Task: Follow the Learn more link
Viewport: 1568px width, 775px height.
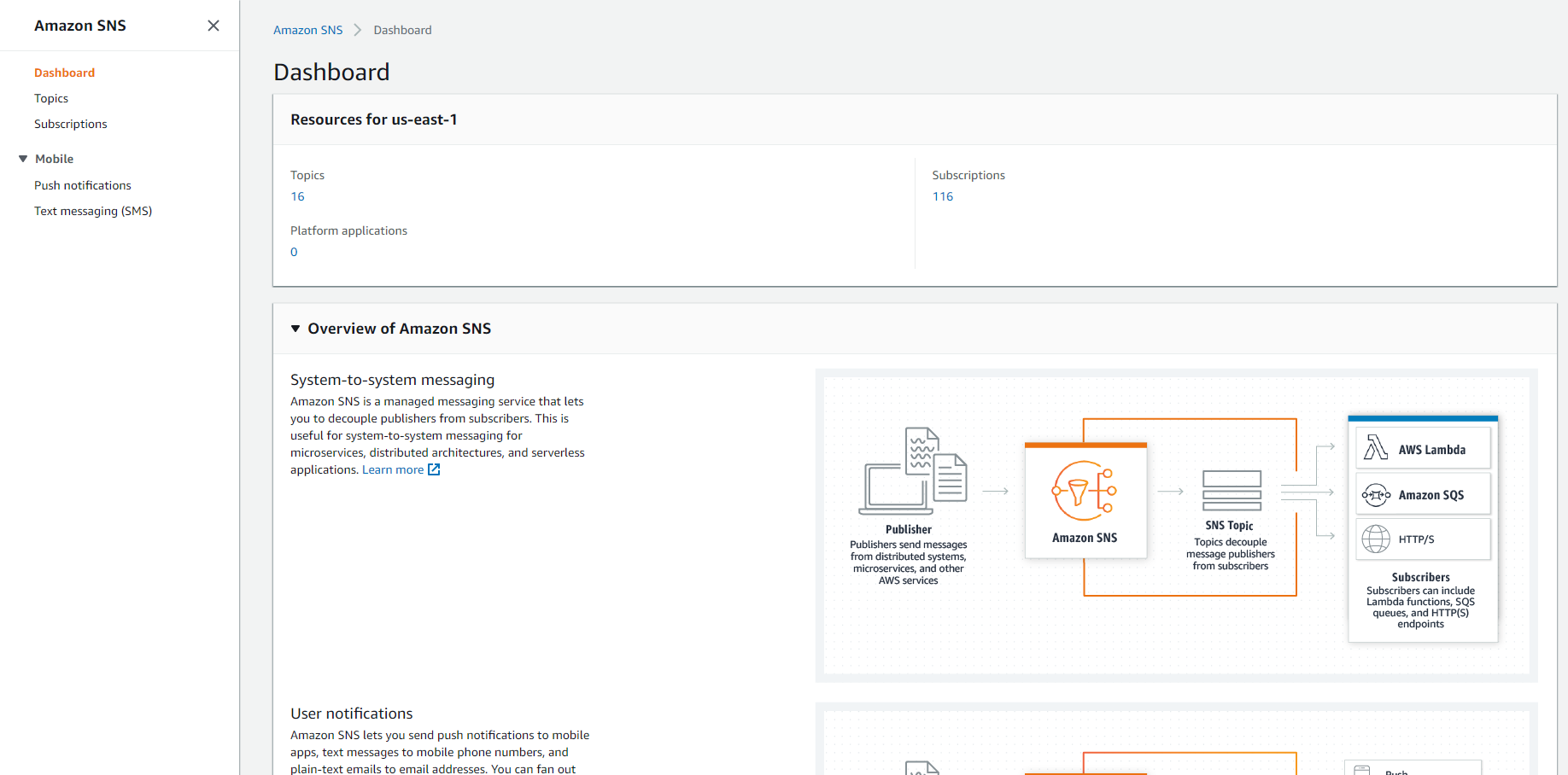Action: pyautogui.click(x=393, y=469)
